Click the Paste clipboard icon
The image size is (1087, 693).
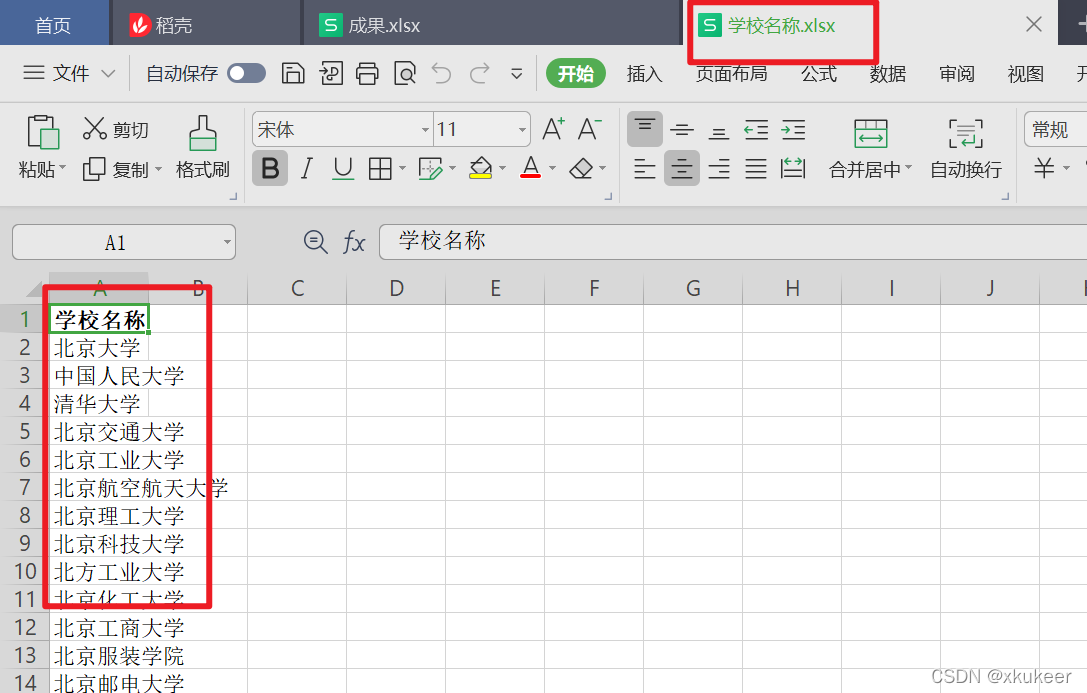pyautogui.click(x=42, y=132)
